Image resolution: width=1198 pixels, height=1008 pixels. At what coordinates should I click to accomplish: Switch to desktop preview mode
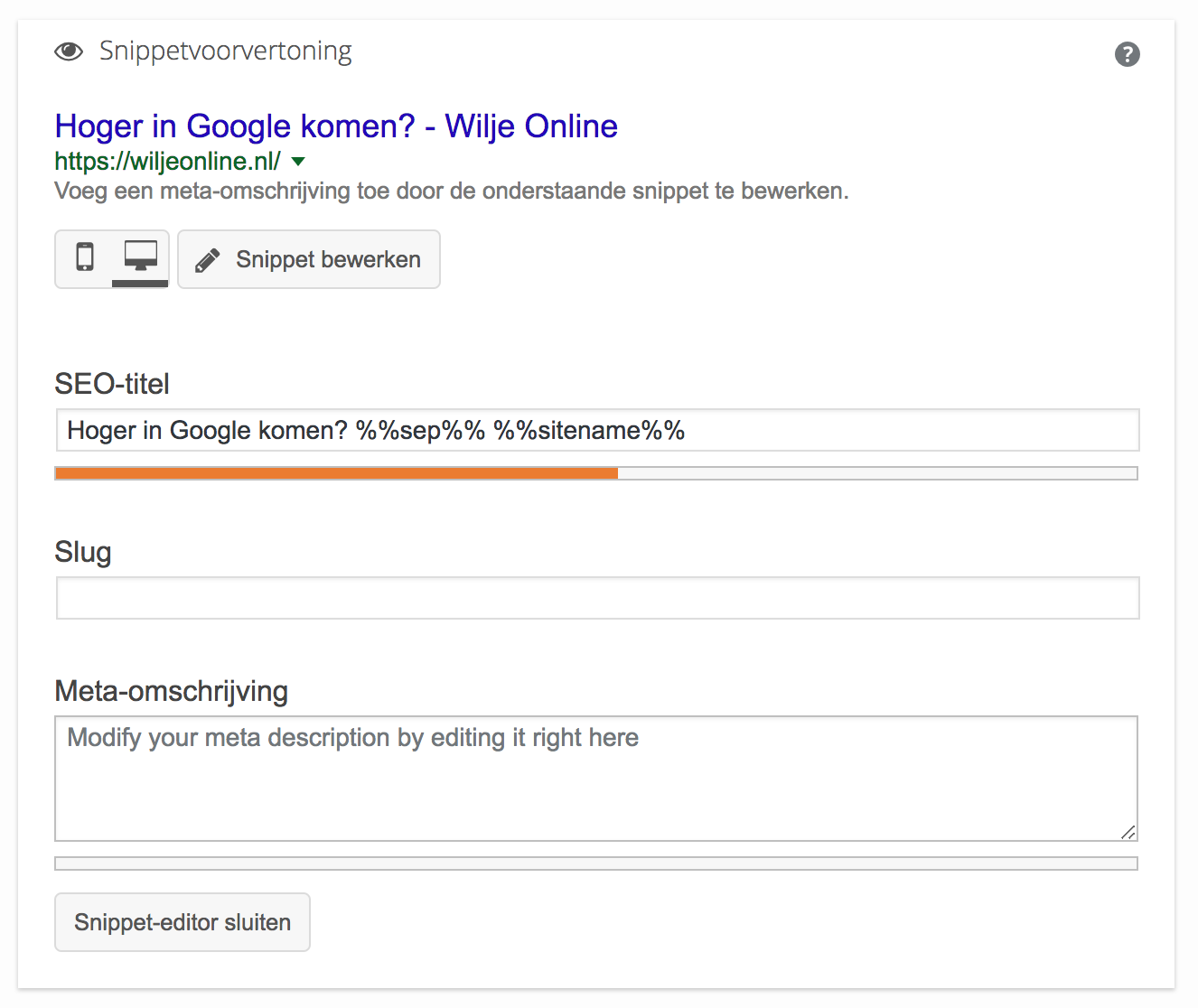140,257
